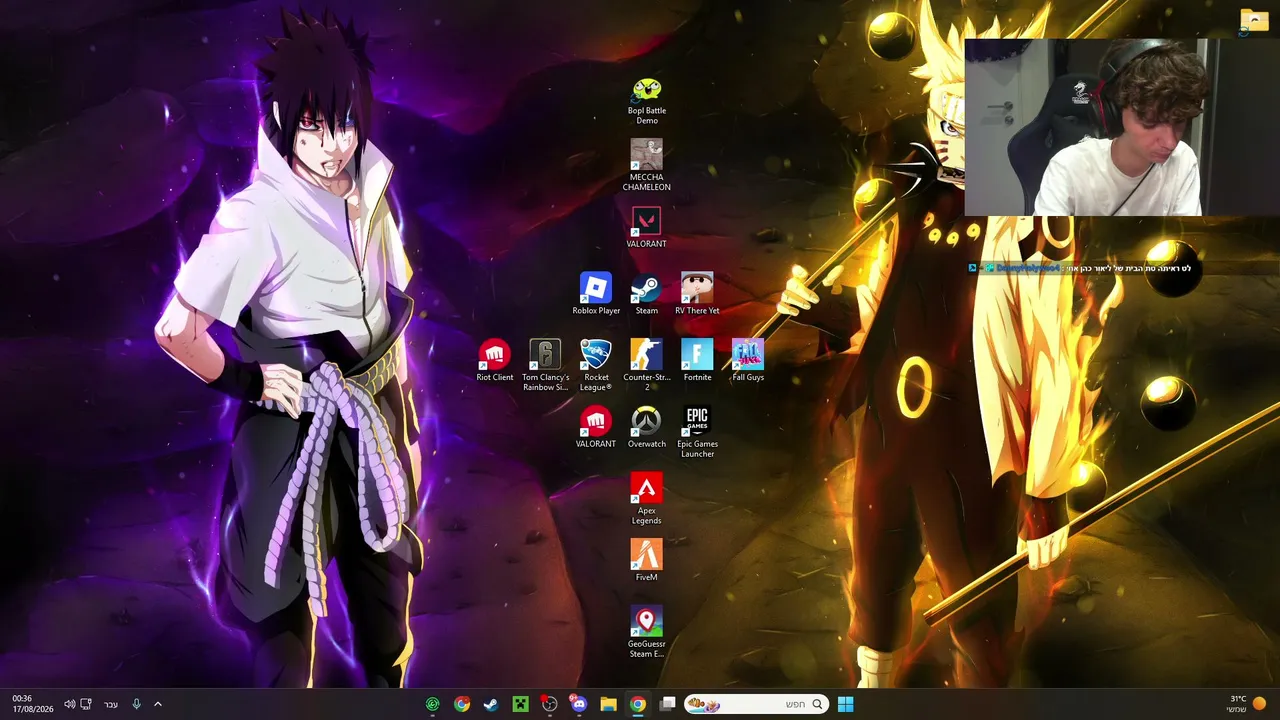Launch the FiveM desktop shortcut
This screenshot has width=1280, height=720.
pos(647,561)
